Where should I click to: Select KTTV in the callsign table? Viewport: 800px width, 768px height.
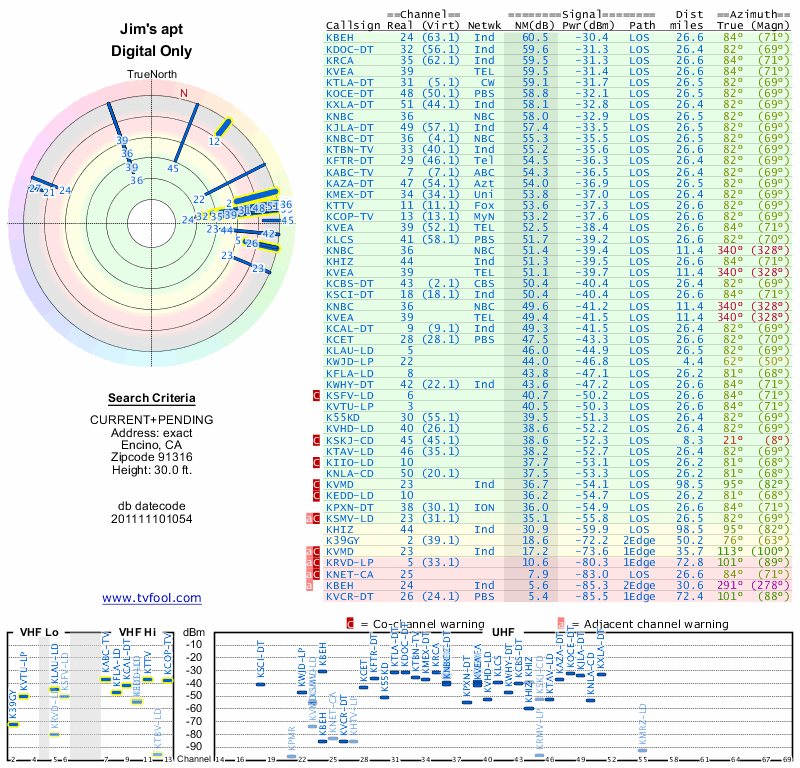(340, 206)
